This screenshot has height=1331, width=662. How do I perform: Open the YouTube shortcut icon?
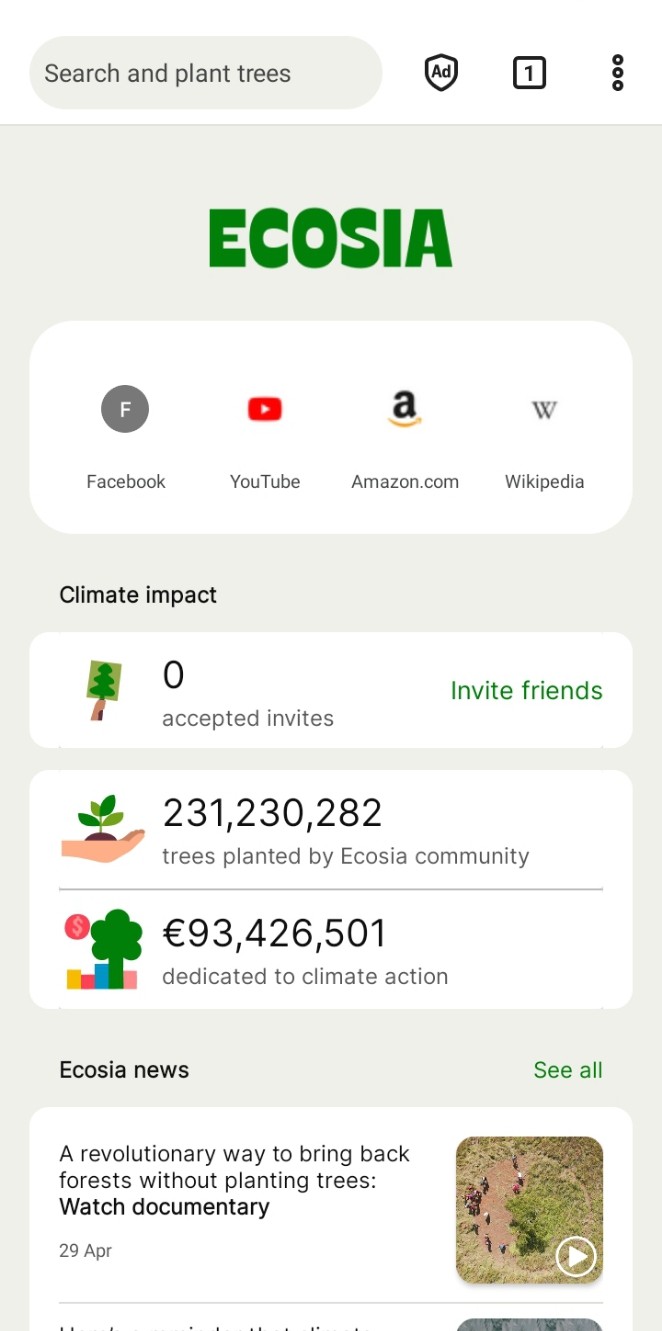tap(265, 409)
